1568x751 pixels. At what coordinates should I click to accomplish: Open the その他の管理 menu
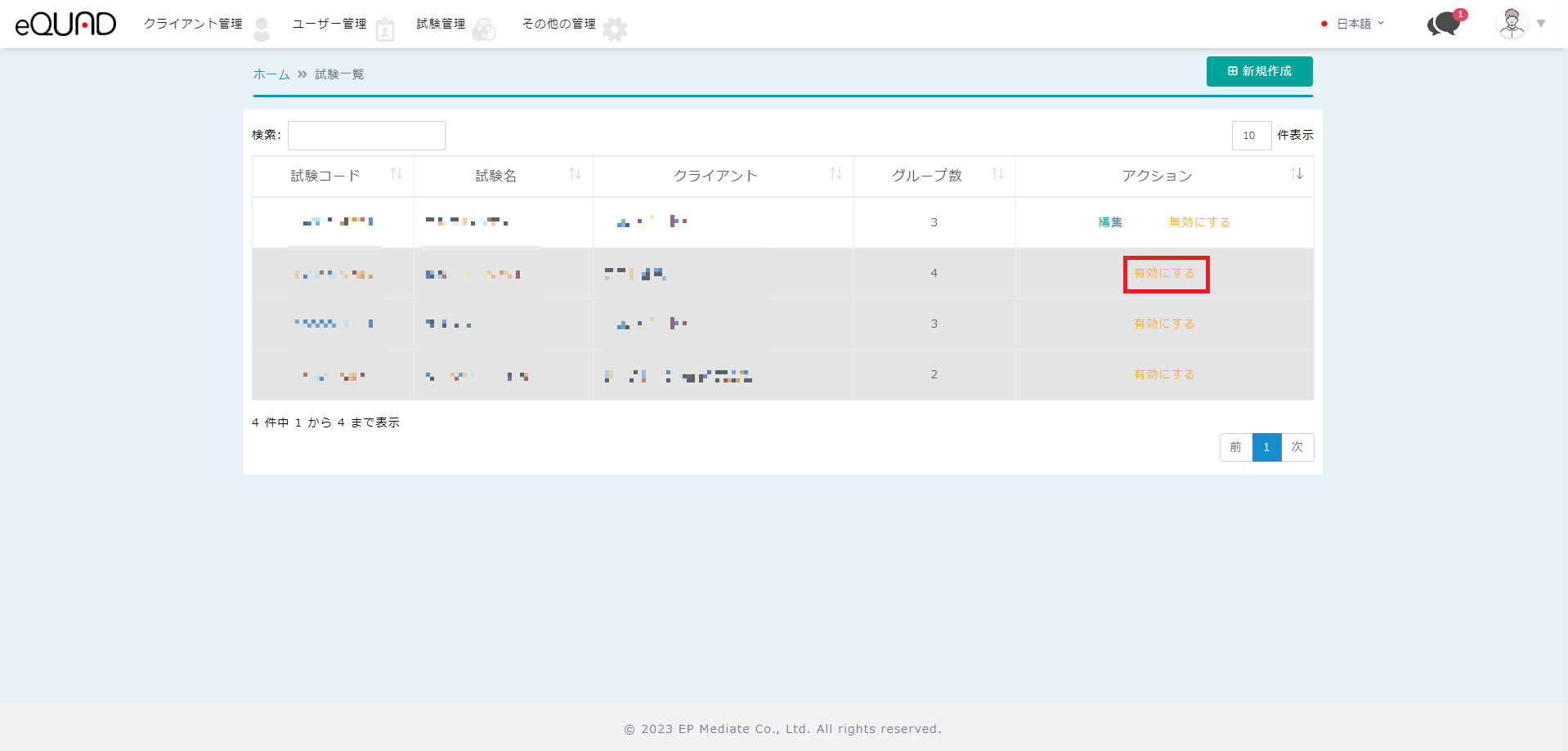point(559,24)
